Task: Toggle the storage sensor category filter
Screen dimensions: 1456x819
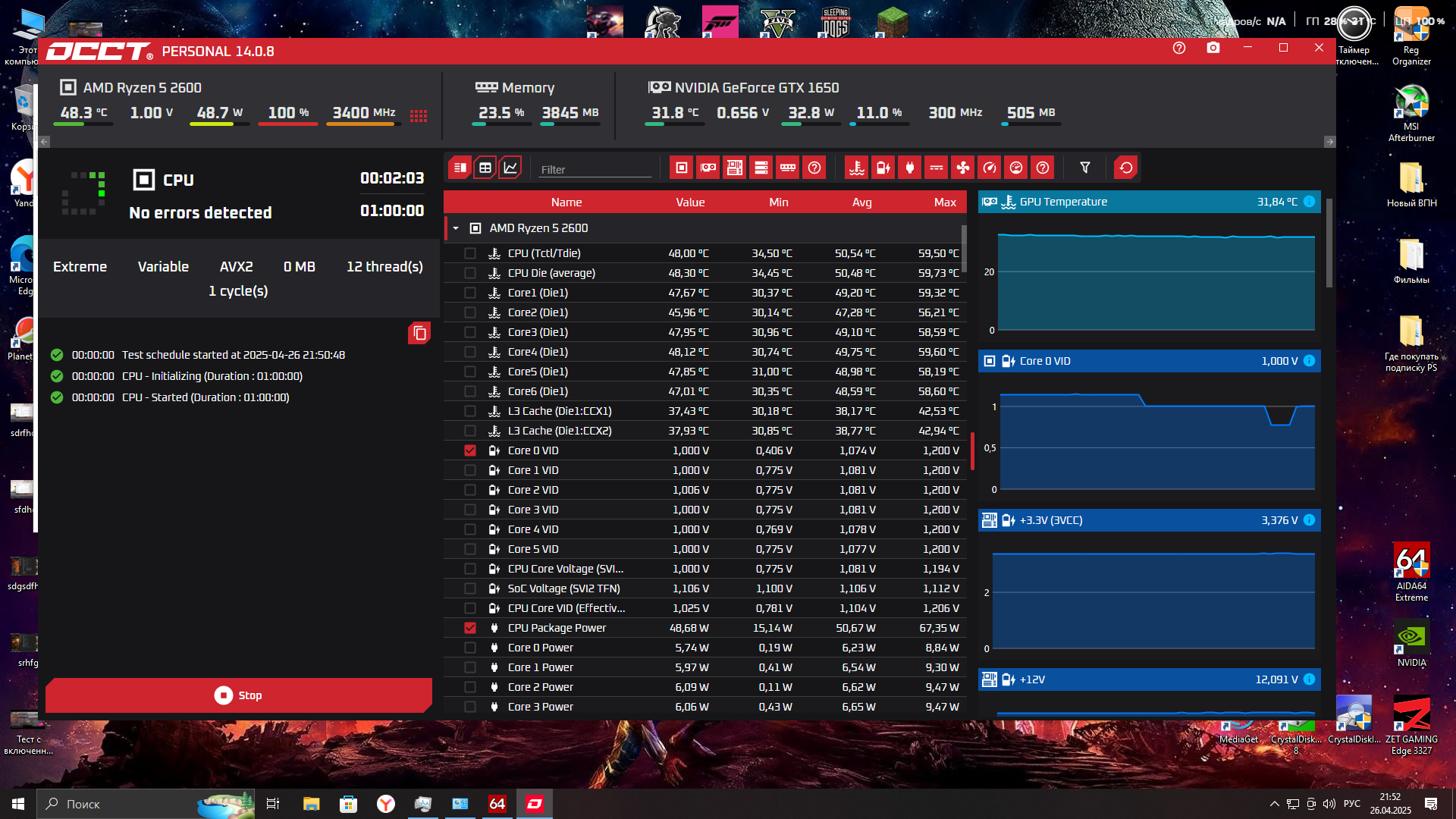Action: 761,168
